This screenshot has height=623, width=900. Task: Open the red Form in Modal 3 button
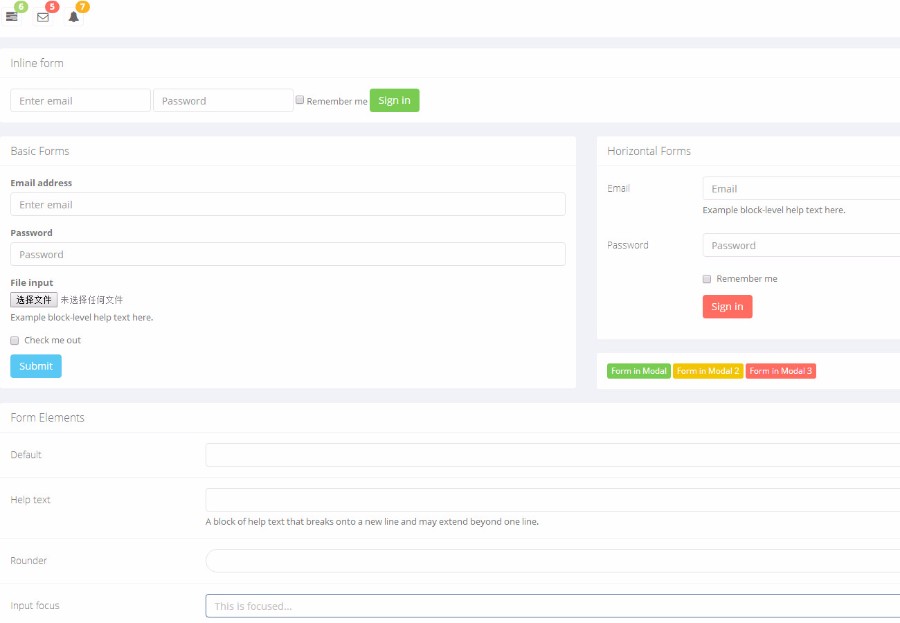point(781,371)
